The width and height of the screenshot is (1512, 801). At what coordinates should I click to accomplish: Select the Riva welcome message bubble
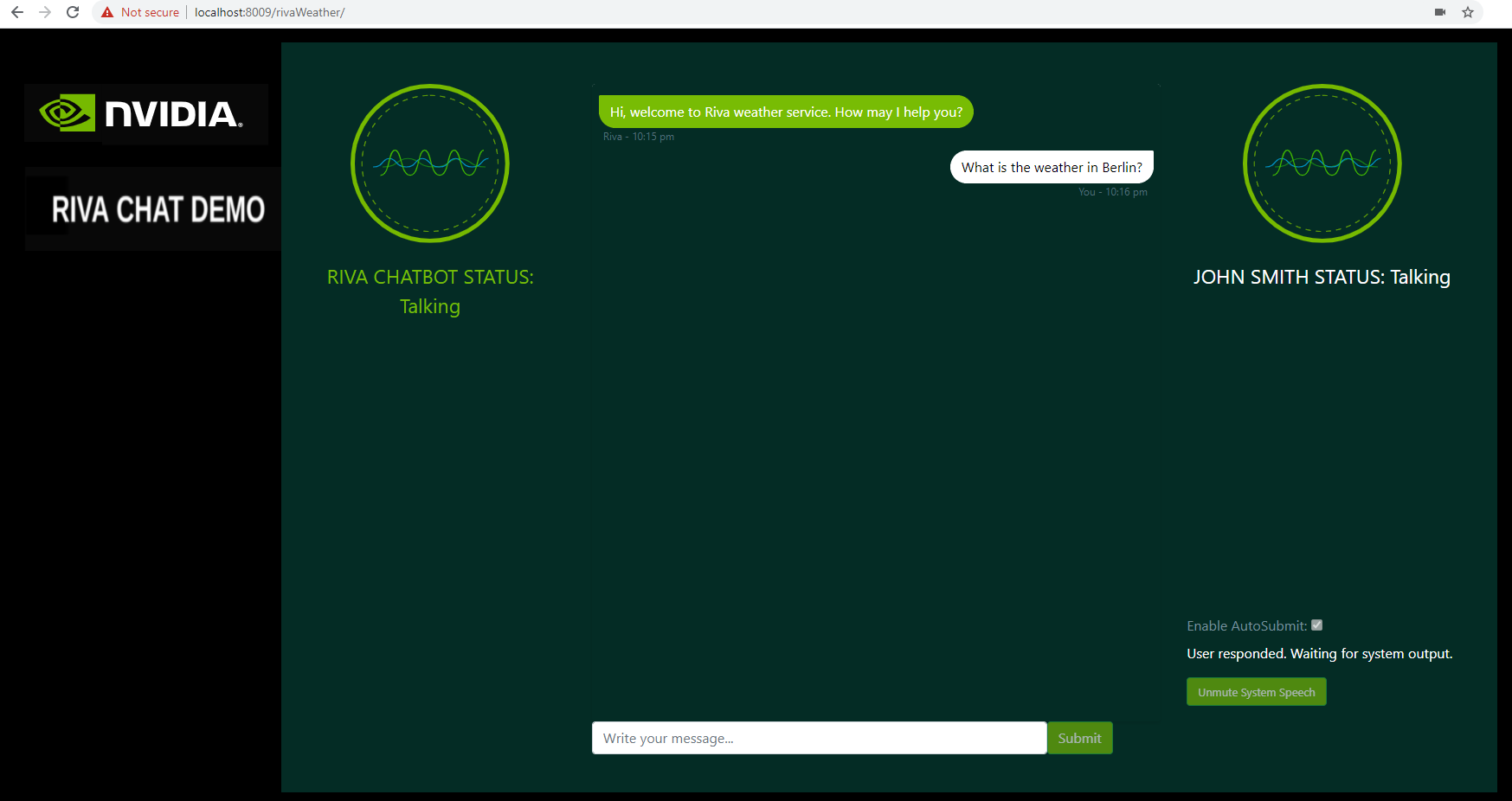click(786, 112)
